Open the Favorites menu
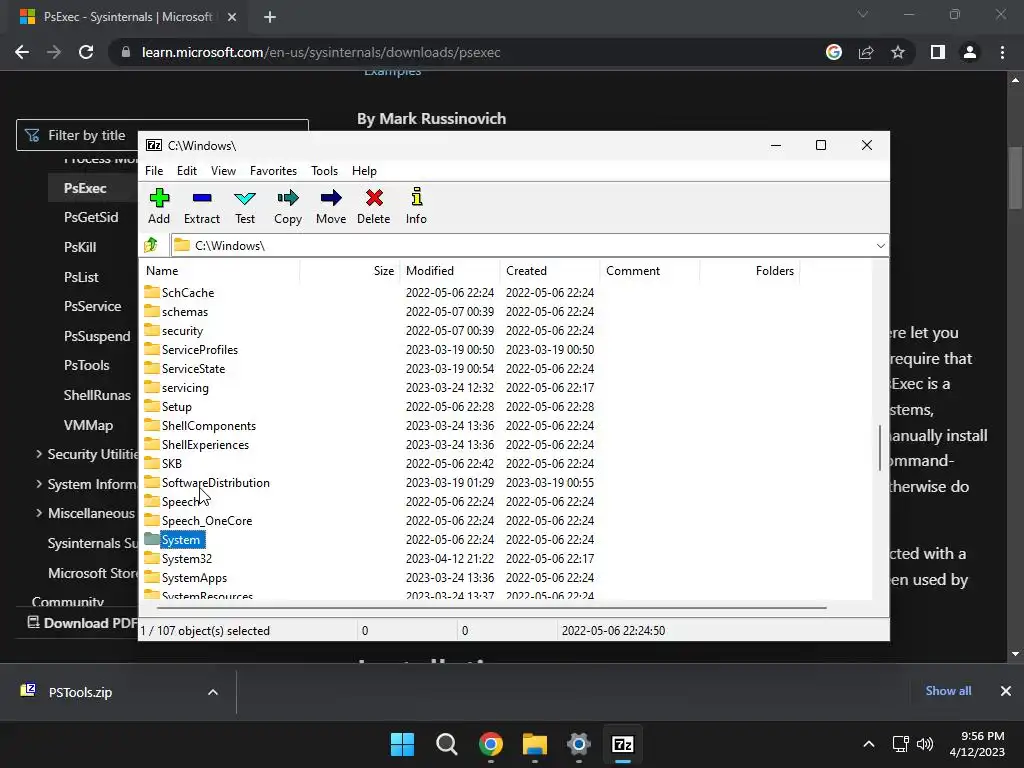Viewport: 1024px width, 768px height. pyautogui.click(x=273, y=170)
